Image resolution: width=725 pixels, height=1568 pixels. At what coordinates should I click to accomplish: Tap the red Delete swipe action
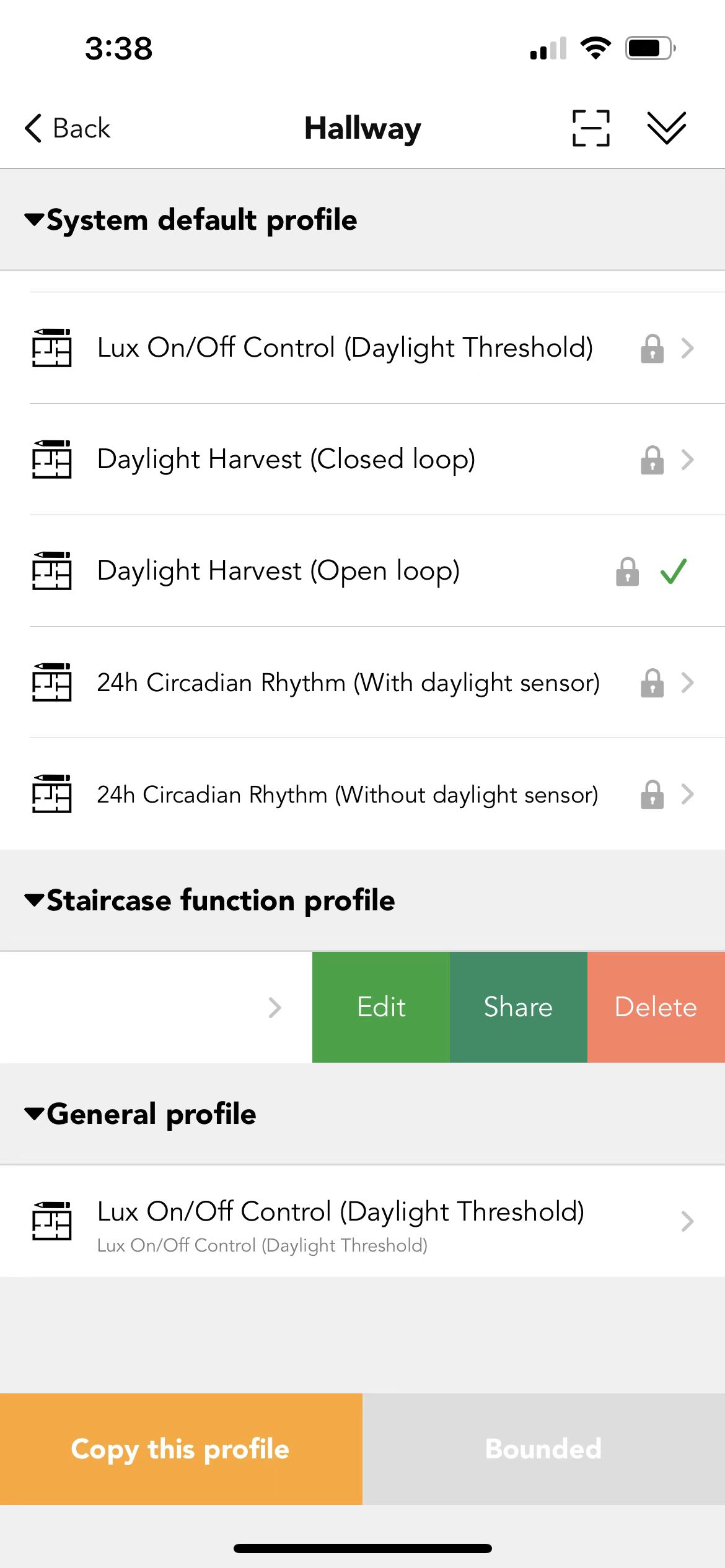click(x=656, y=1008)
